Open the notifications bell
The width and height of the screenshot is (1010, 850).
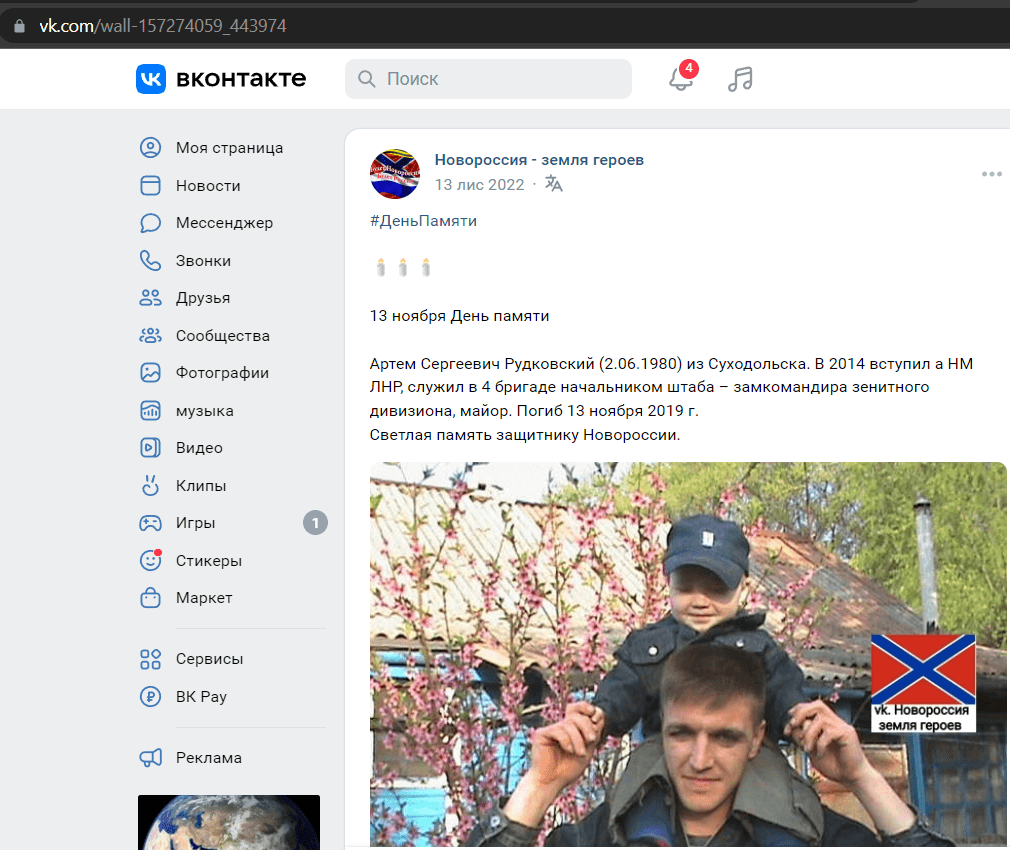681,79
